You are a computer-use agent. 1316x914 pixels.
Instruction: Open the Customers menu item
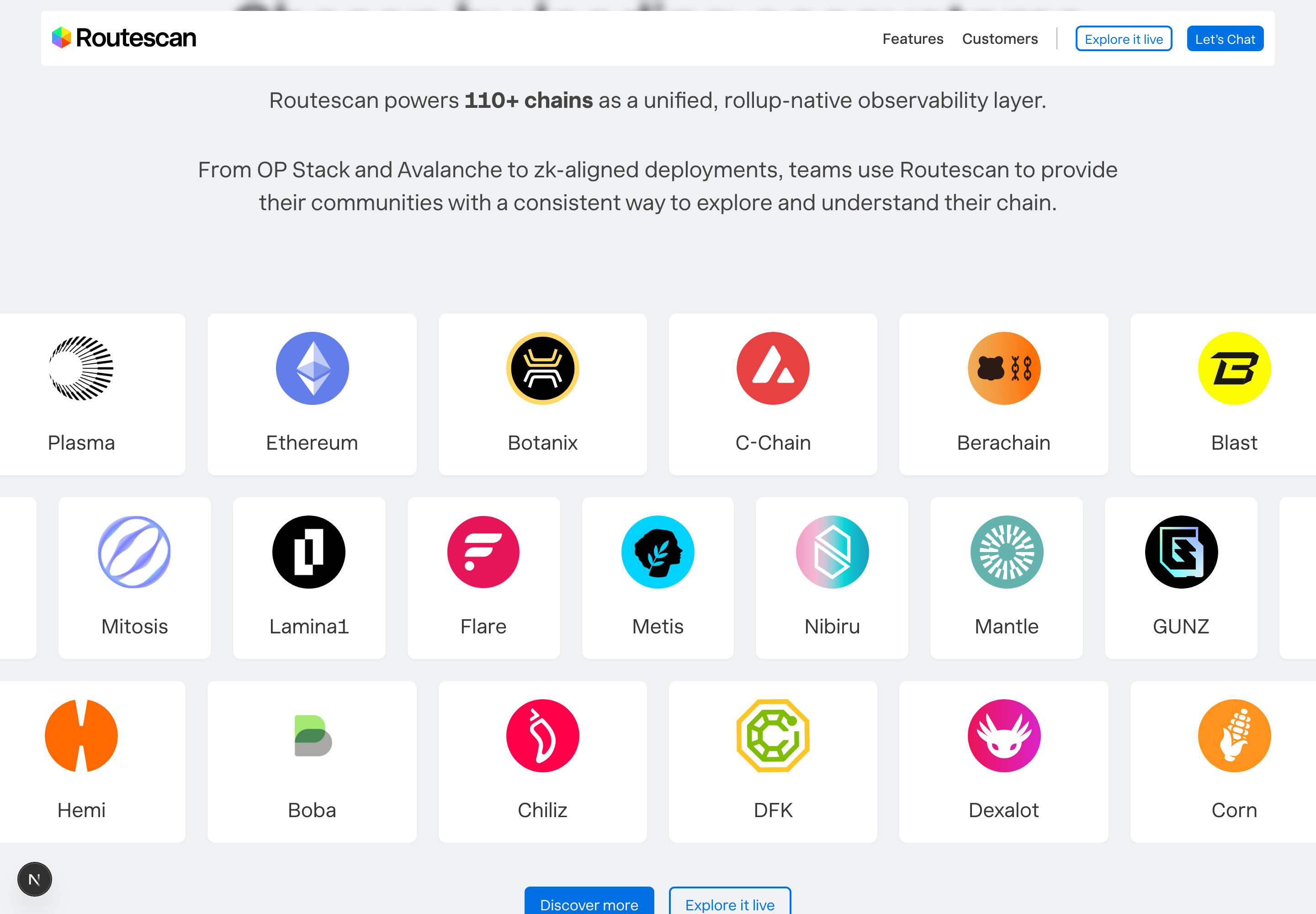tap(1000, 39)
